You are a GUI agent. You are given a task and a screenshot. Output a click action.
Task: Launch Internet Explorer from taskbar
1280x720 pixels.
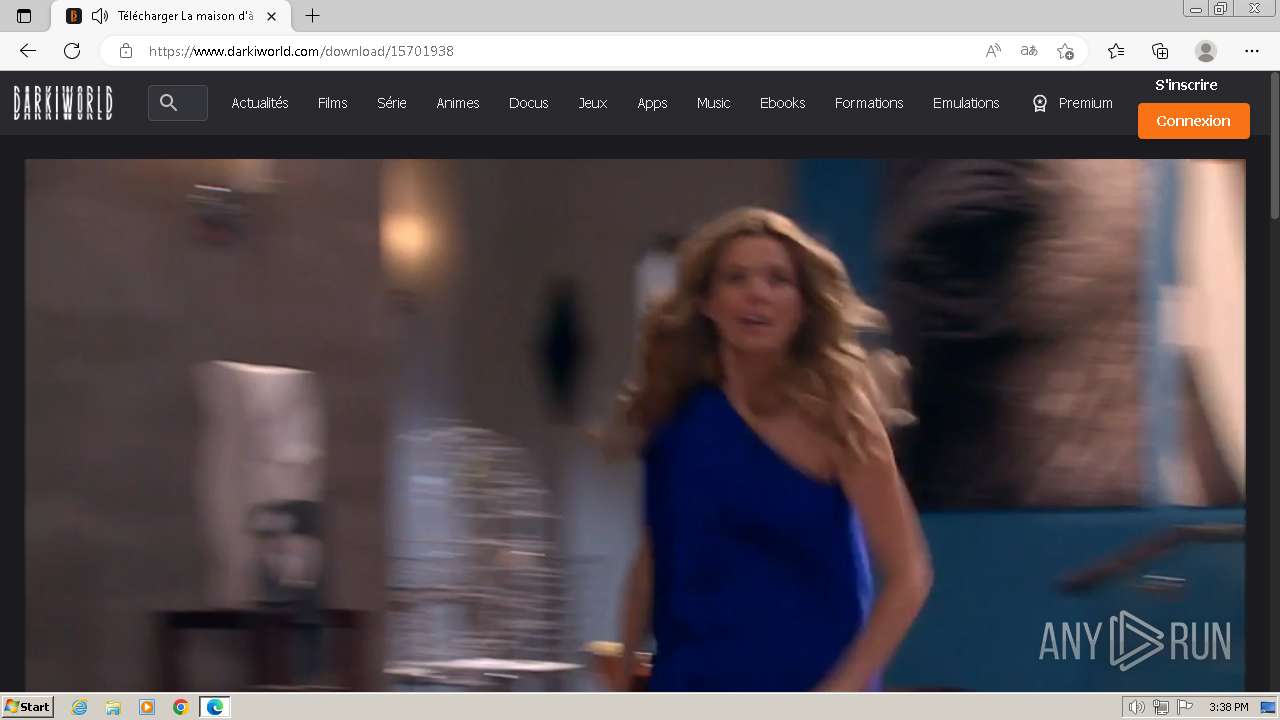click(x=80, y=707)
